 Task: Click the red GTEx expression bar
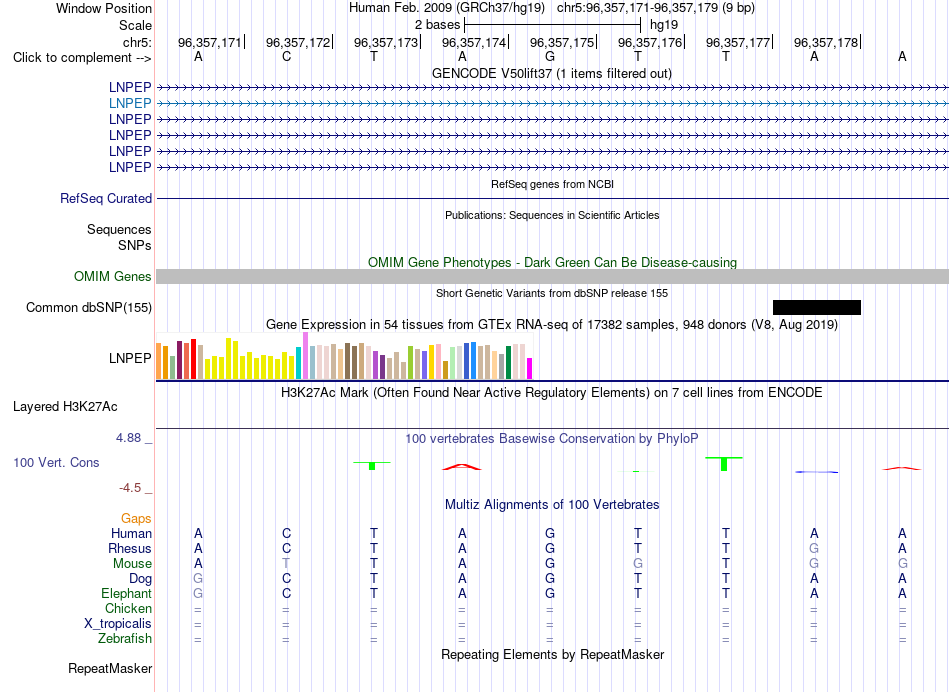pos(193,359)
